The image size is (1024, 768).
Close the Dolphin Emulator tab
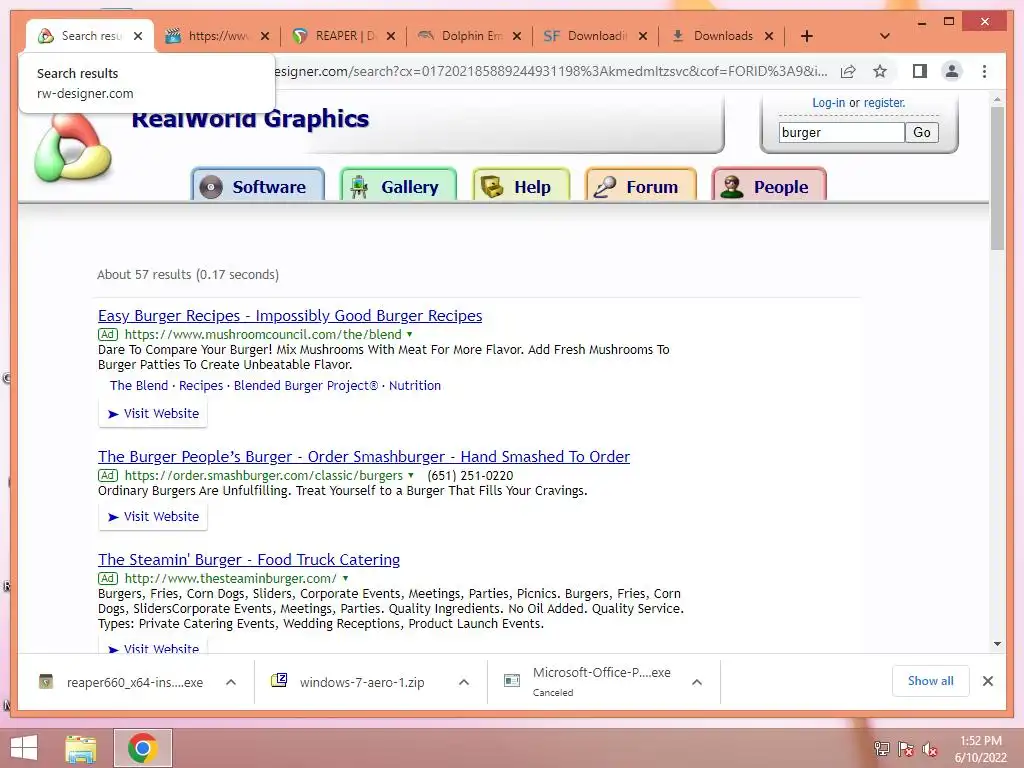tap(517, 36)
